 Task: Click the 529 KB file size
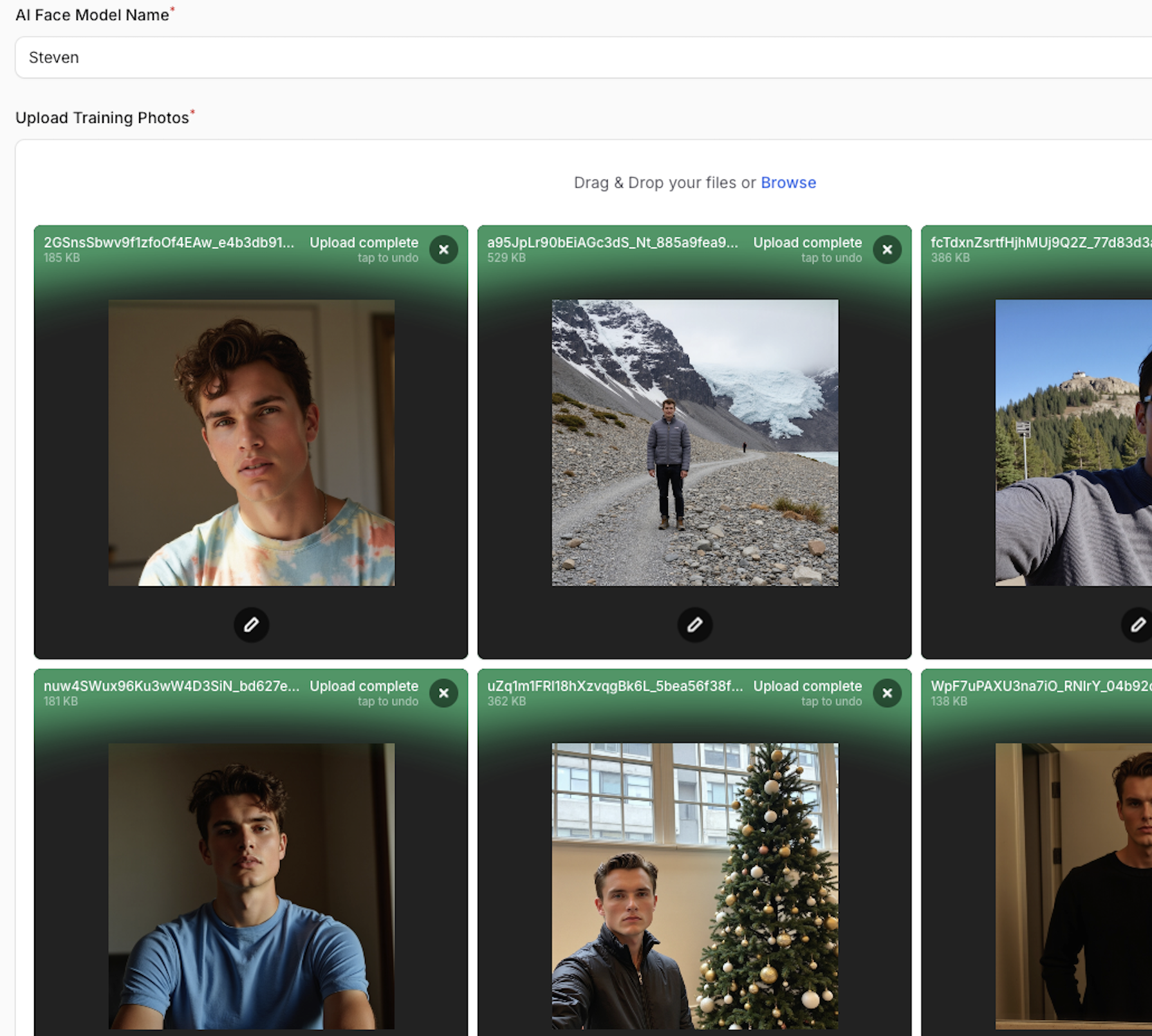506,258
